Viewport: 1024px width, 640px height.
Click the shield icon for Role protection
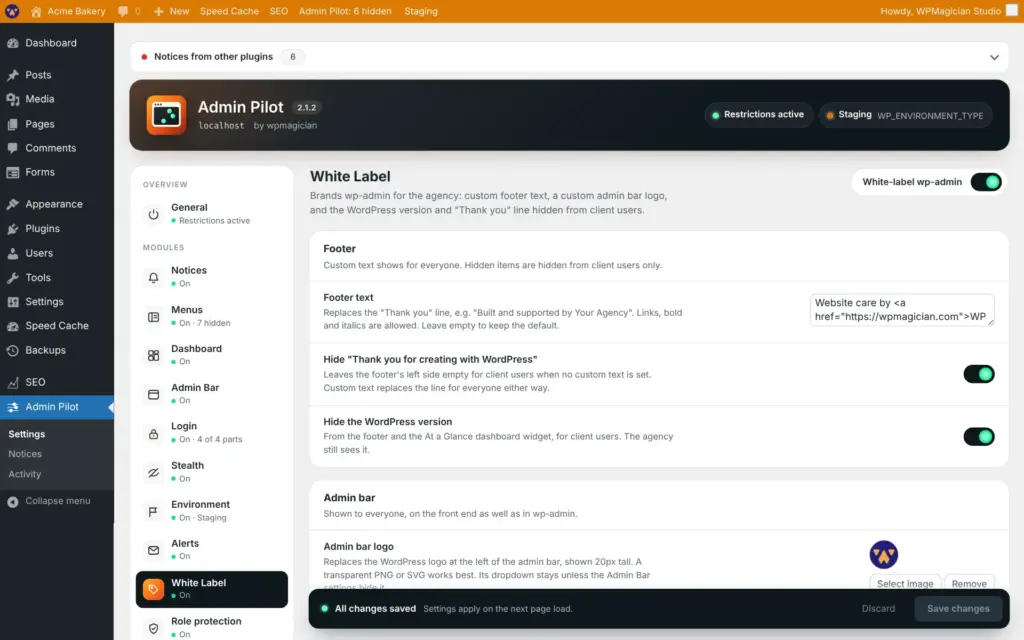[x=153, y=628]
